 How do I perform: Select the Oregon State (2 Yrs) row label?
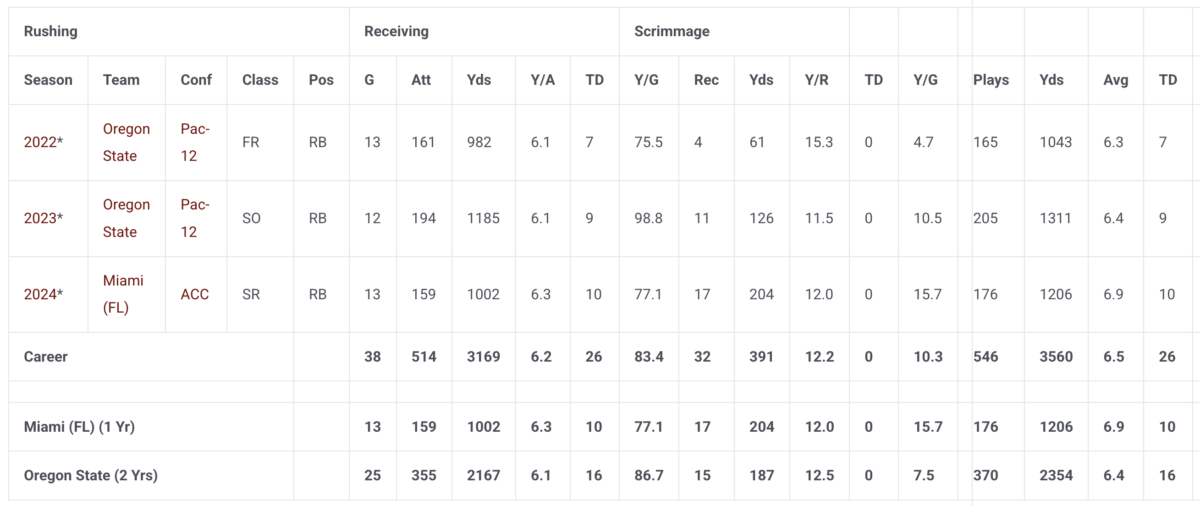pyautogui.click(x=91, y=476)
